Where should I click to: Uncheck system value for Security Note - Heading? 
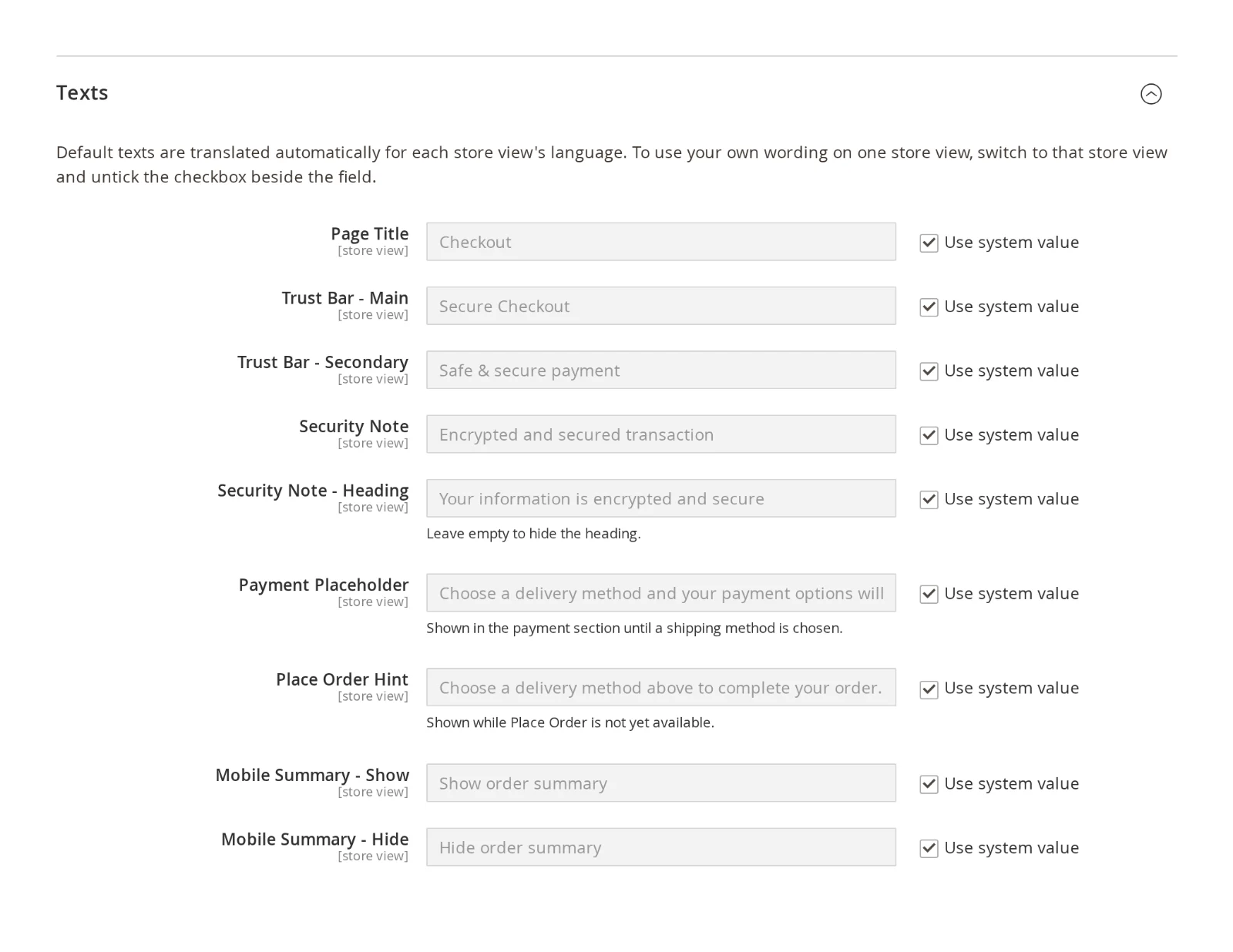coord(929,499)
